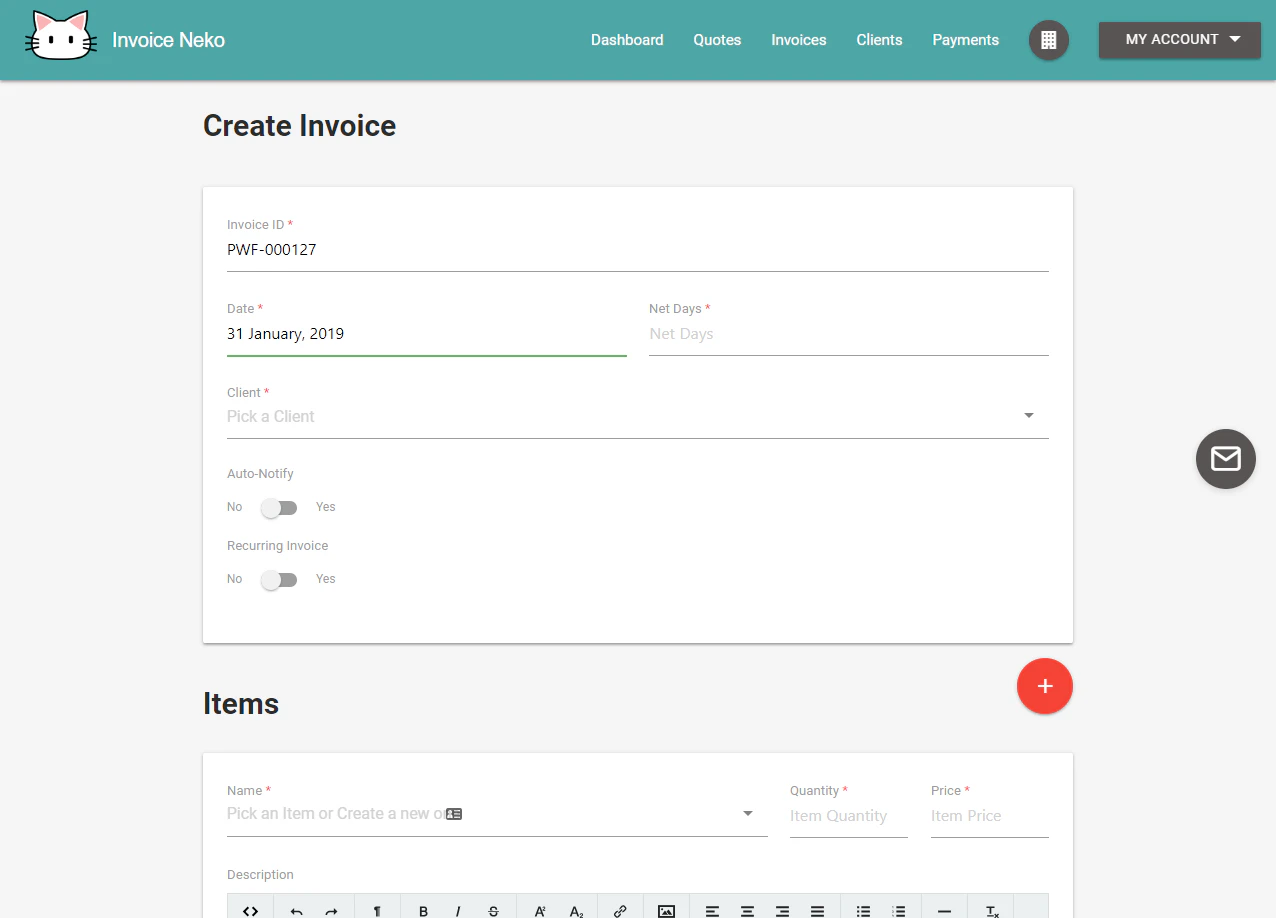The image size is (1276, 918).
Task: Open the company building icon button
Action: (x=1049, y=40)
